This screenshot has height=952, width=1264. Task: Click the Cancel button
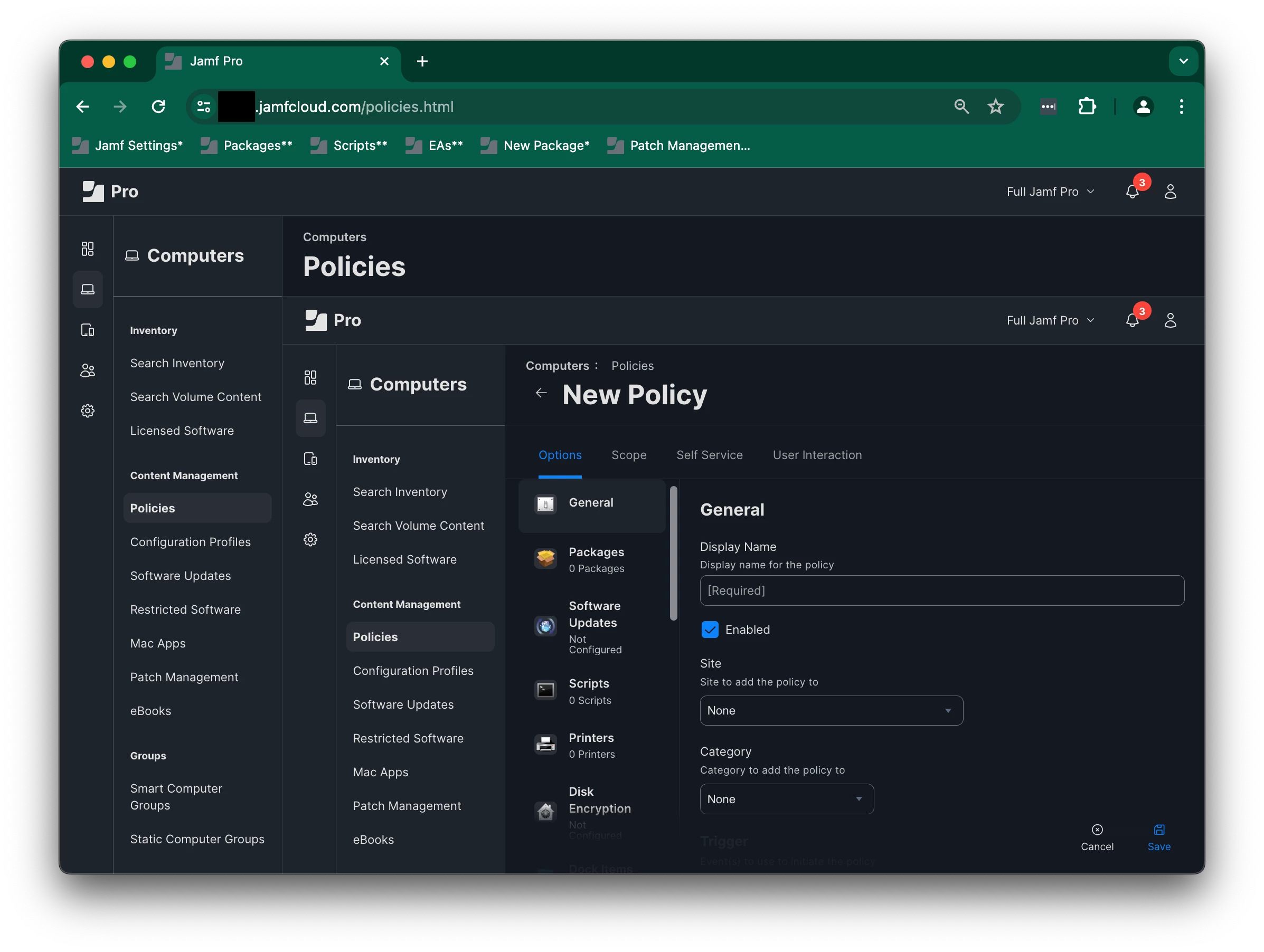(x=1097, y=837)
